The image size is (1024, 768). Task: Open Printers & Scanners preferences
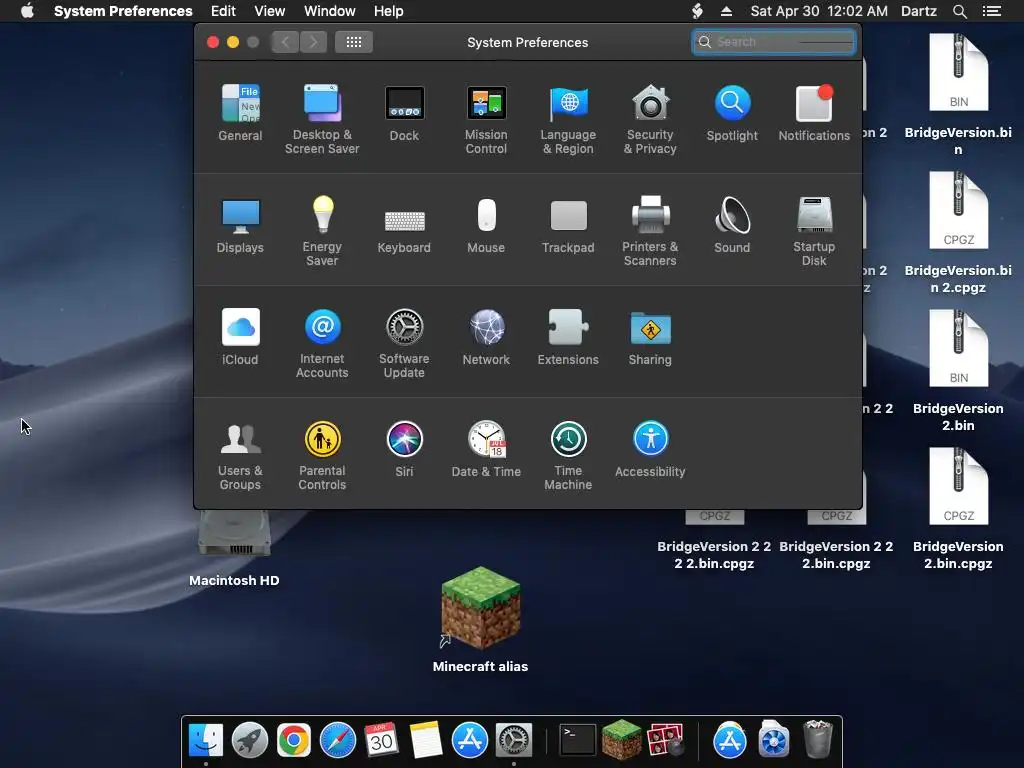coord(650,231)
